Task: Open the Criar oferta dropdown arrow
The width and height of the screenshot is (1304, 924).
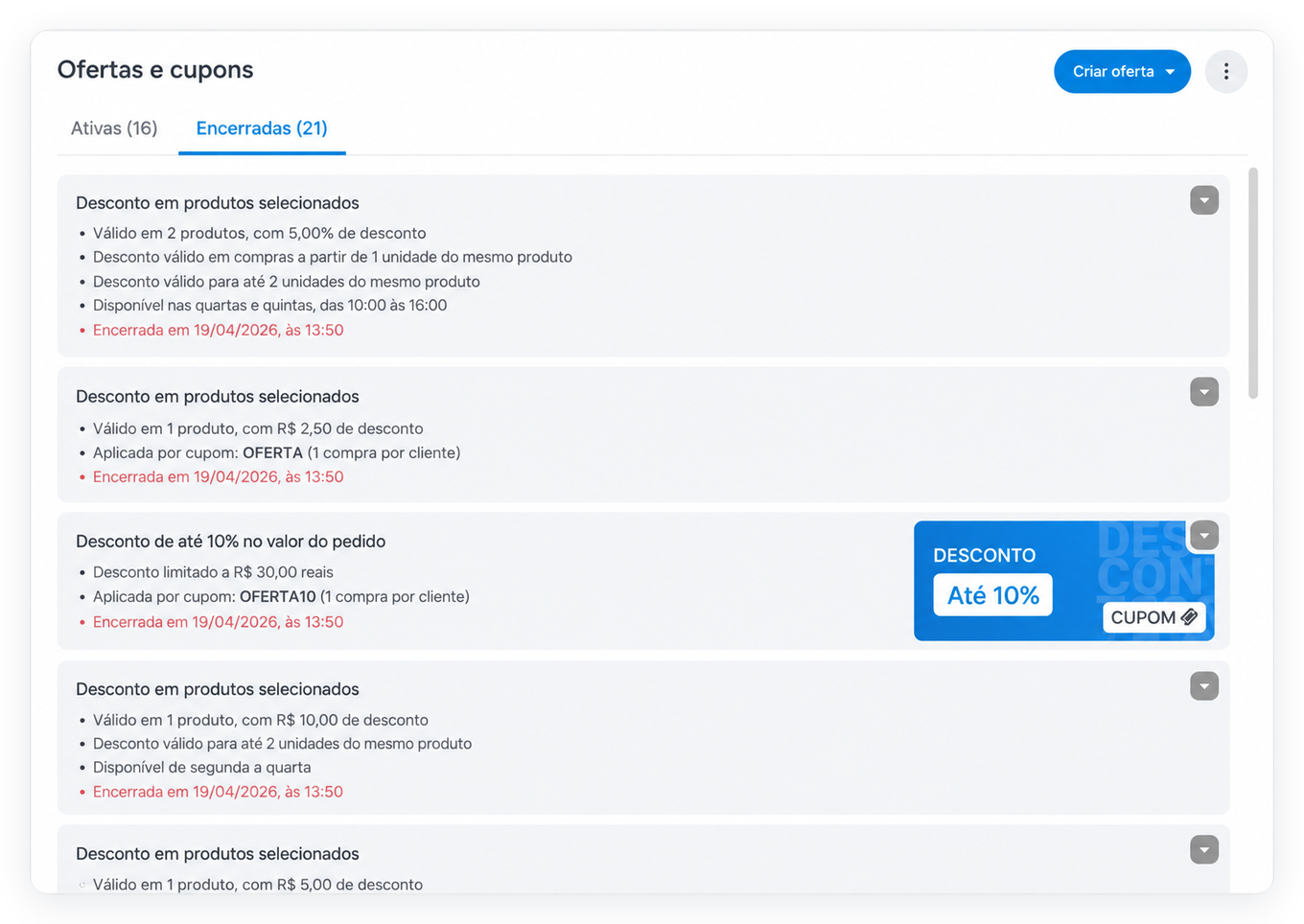Action: tap(1170, 72)
